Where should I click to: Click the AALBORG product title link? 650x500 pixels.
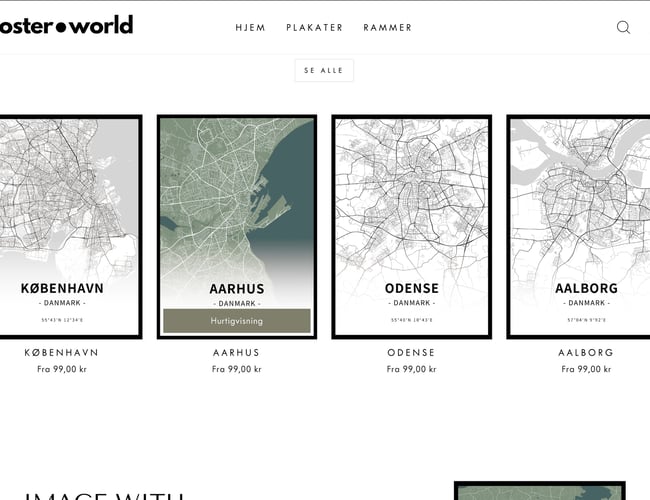585,353
